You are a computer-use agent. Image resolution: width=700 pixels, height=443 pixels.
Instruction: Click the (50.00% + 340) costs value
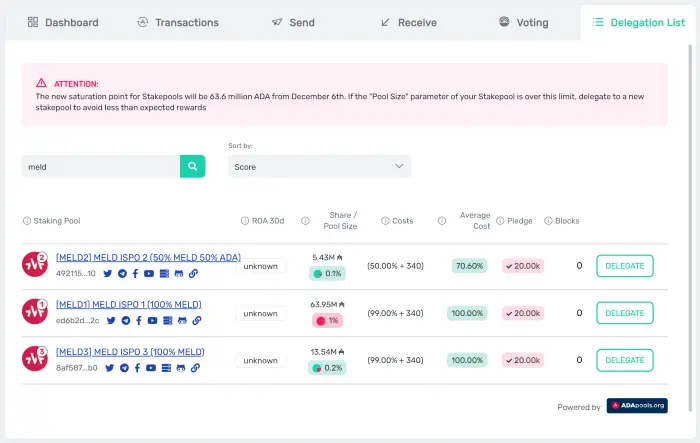395,266
